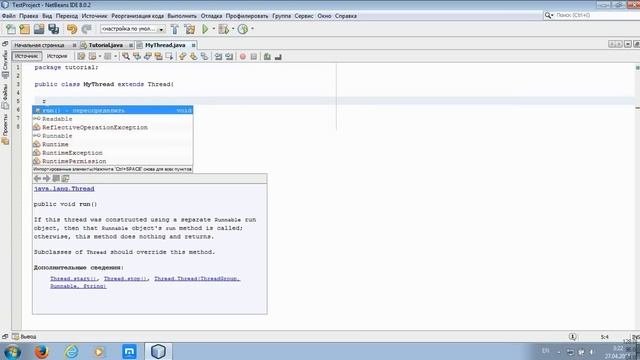
Task: Open the Вид menu
Action: pyautogui.click(x=47, y=16)
